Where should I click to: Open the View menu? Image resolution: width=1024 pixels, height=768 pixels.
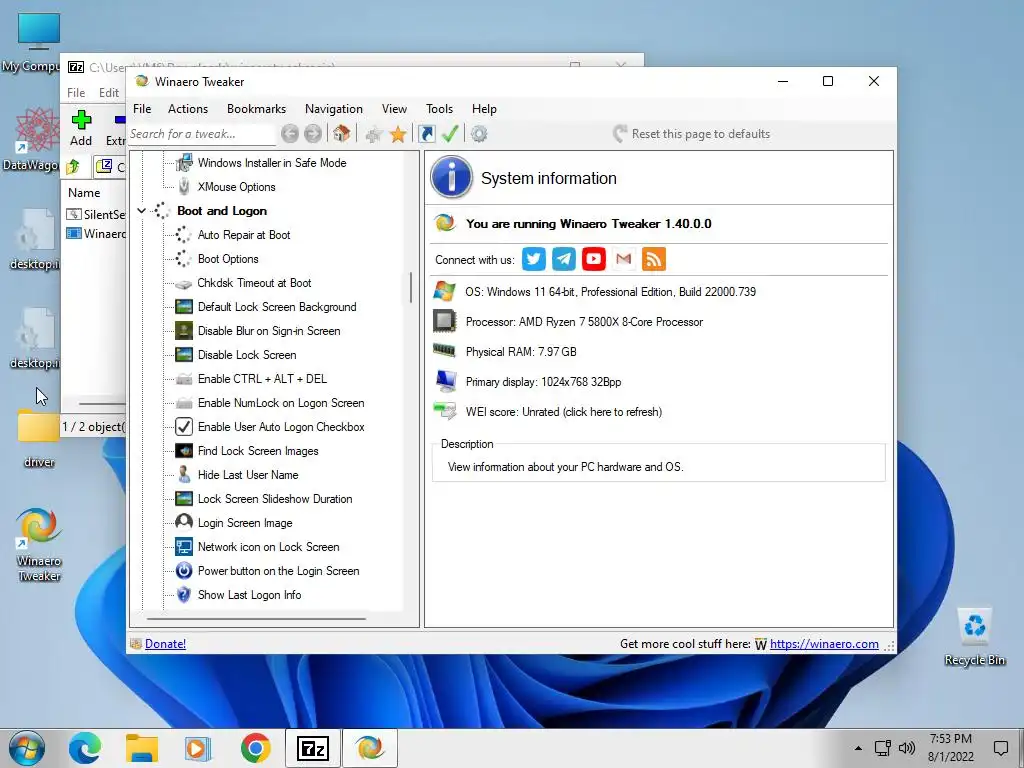click(394, 109)
